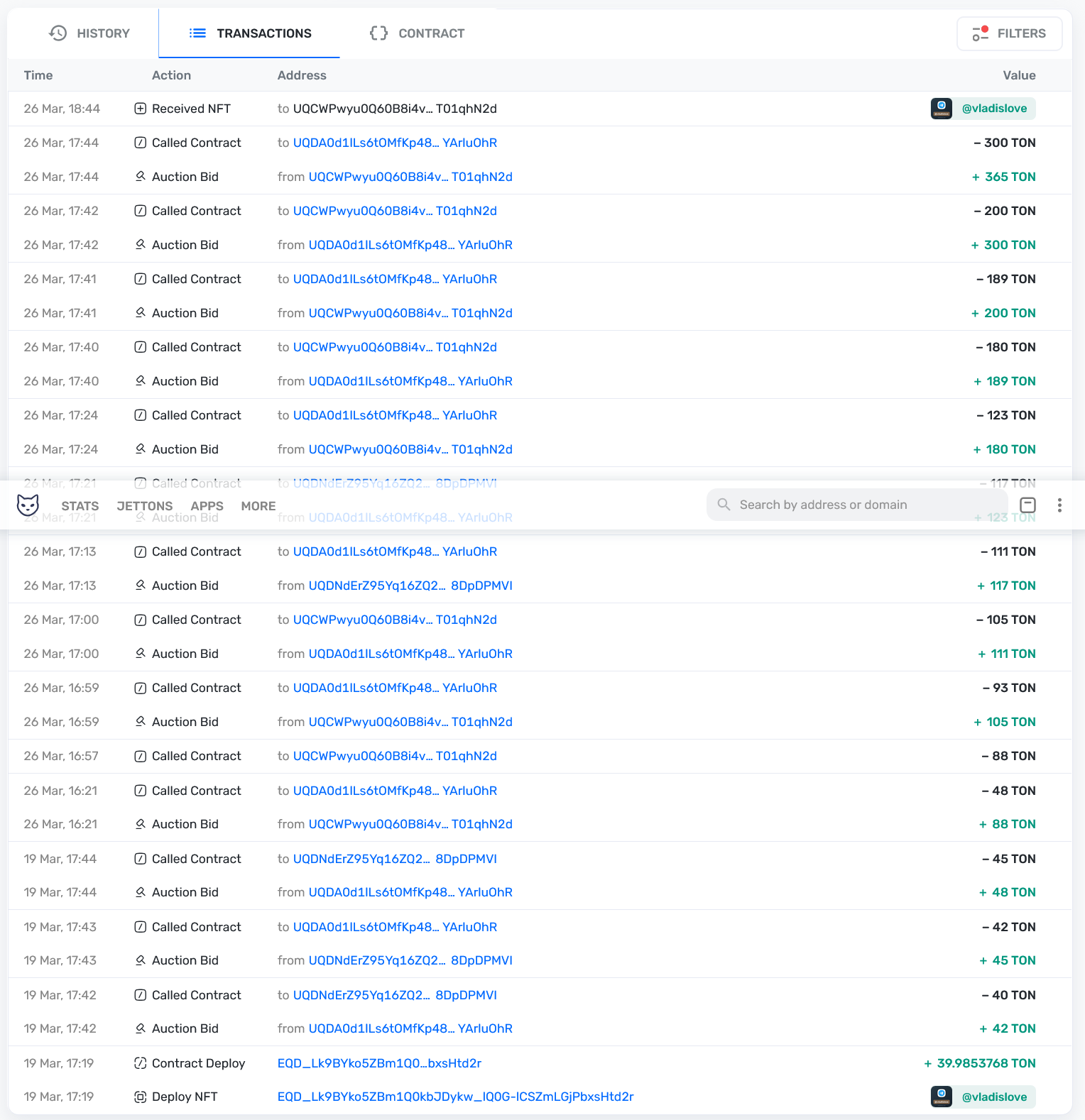
Task: Open the full EQD_Lk9BYko5ZBm1Q0kbJDykw address link
Action: [x=455, y=1097]
